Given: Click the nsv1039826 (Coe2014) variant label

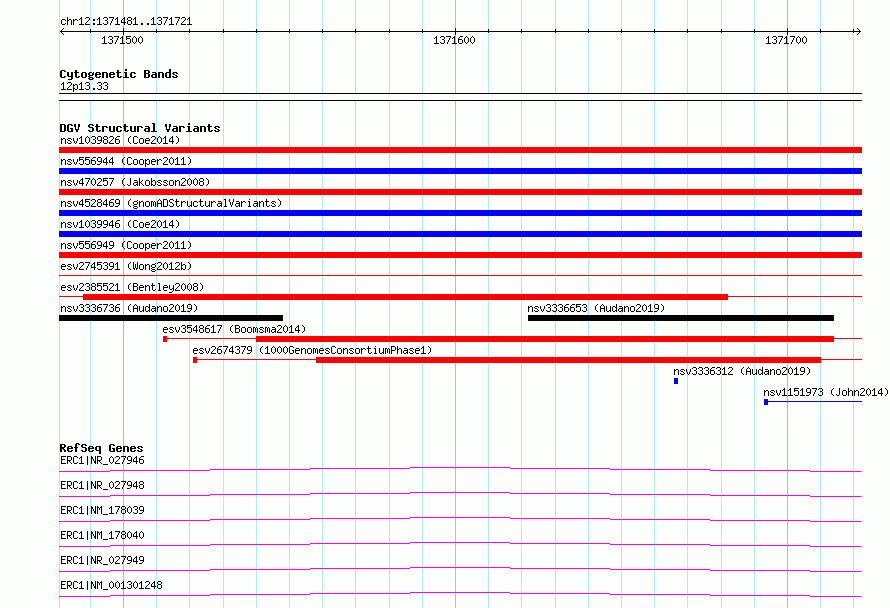Looking at the screenshot, I should tap(120, 140).
